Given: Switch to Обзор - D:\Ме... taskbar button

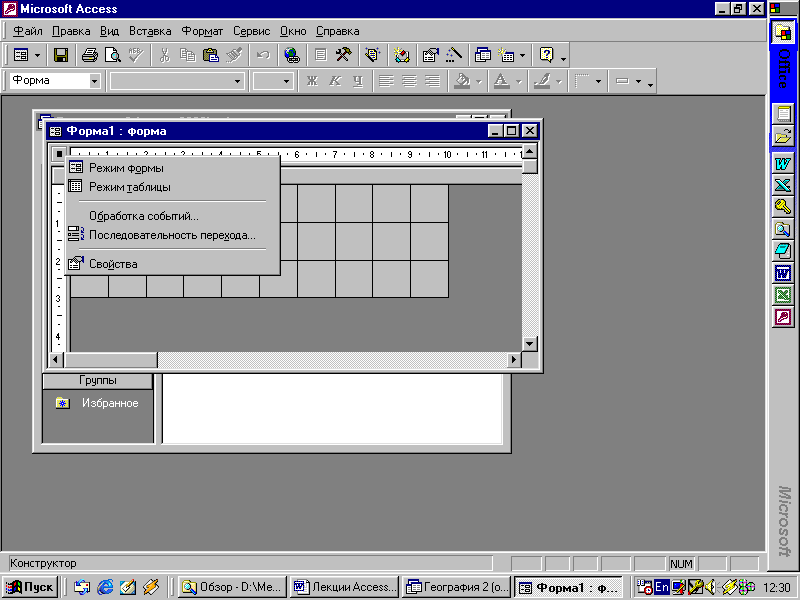Looking at the screenshot, I should [x=232, y=587].
